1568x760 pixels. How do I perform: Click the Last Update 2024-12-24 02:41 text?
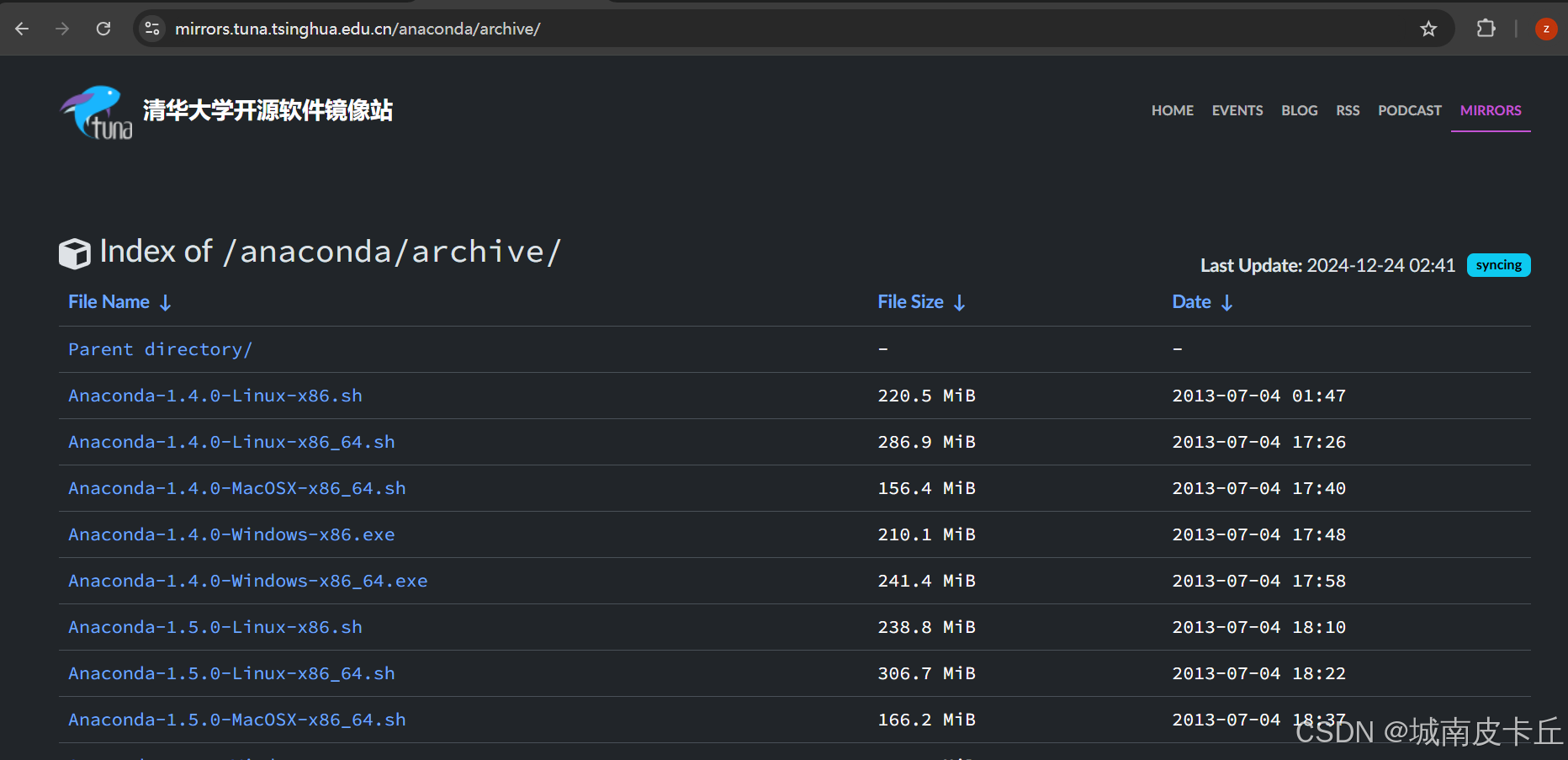pos(1327,265)
